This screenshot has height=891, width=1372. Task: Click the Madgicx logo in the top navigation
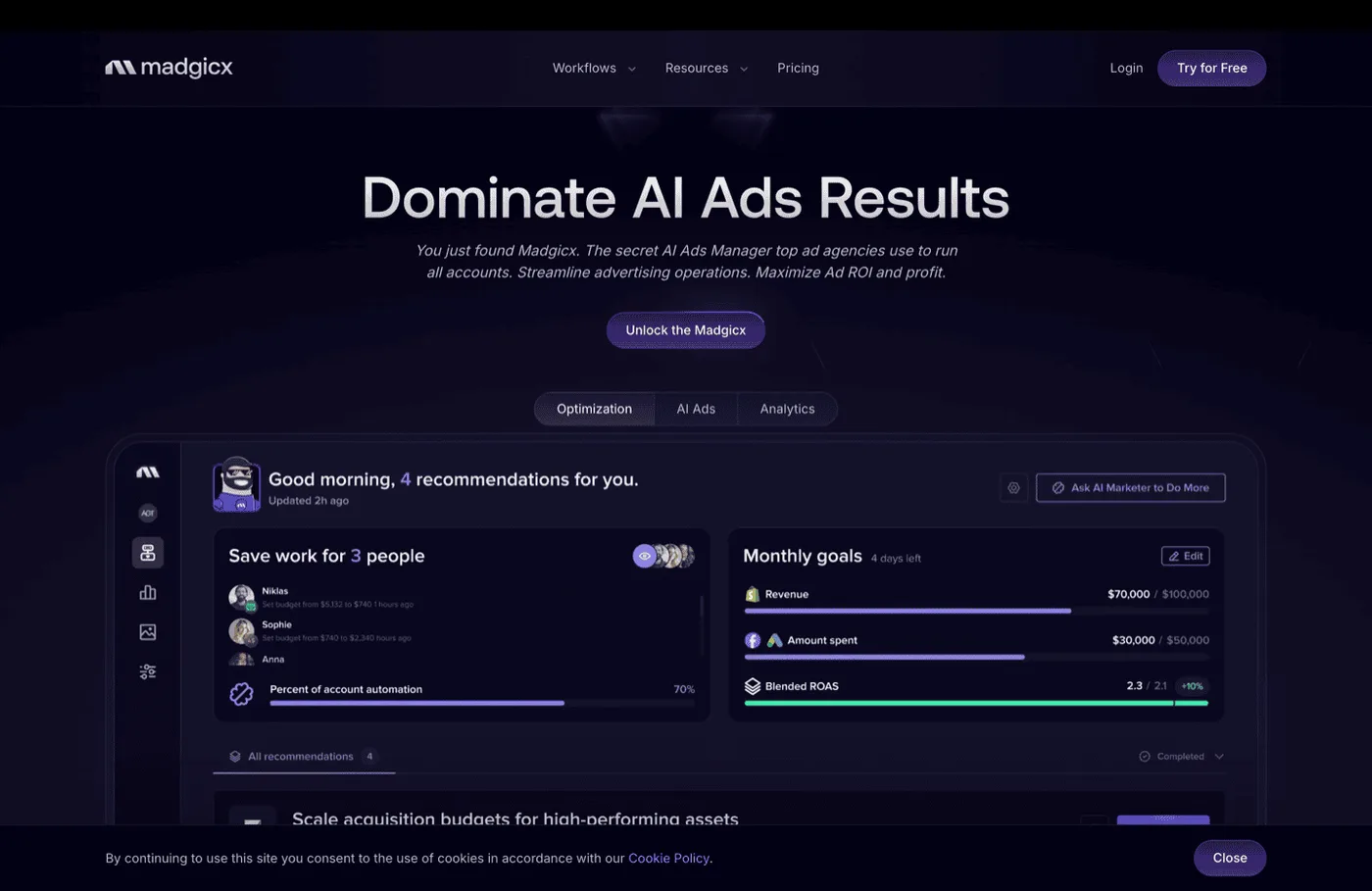click(169, 68)
